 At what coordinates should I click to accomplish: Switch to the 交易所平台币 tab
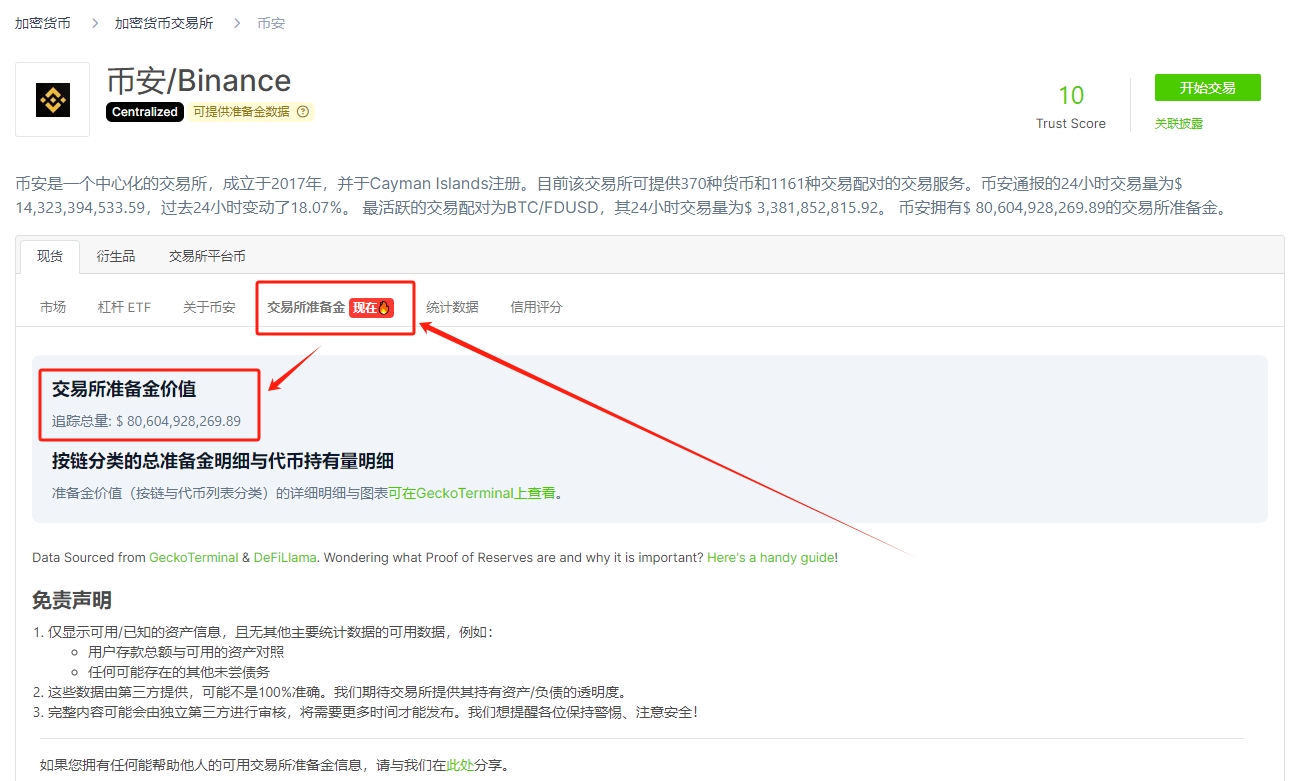[207, 256]
